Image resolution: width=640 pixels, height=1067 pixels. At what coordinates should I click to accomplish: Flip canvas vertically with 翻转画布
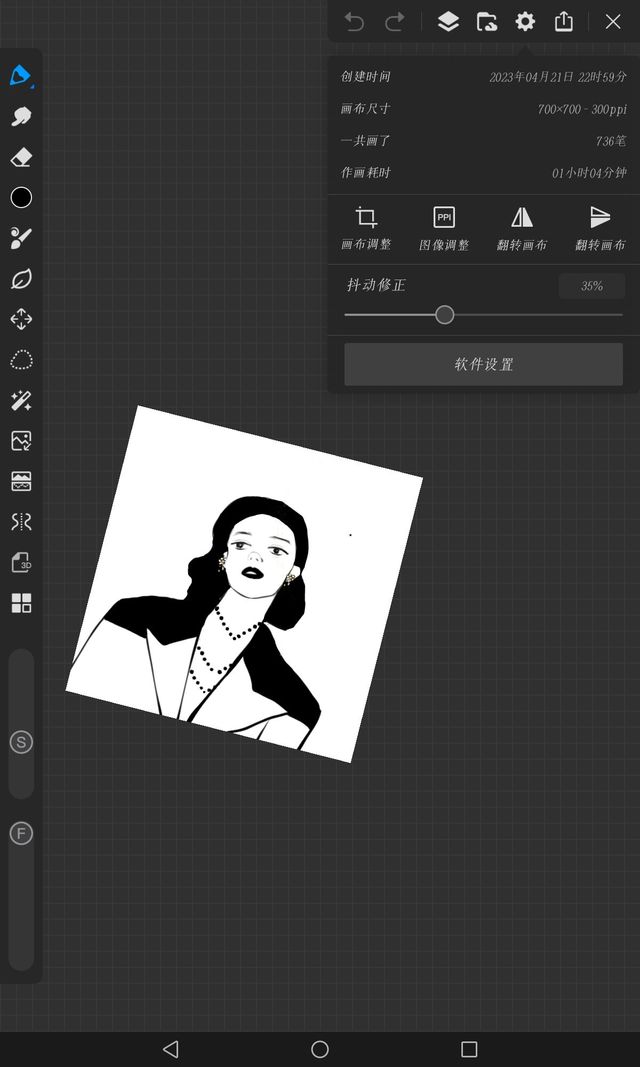600,228
